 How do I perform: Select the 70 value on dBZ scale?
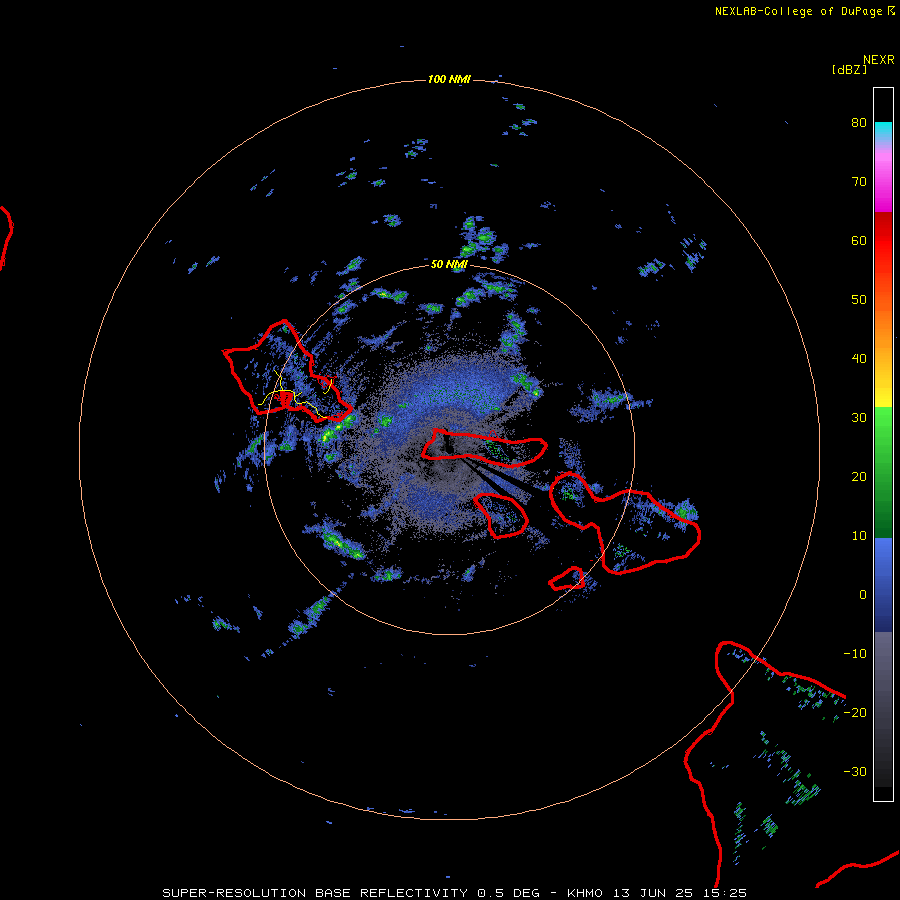859,182
